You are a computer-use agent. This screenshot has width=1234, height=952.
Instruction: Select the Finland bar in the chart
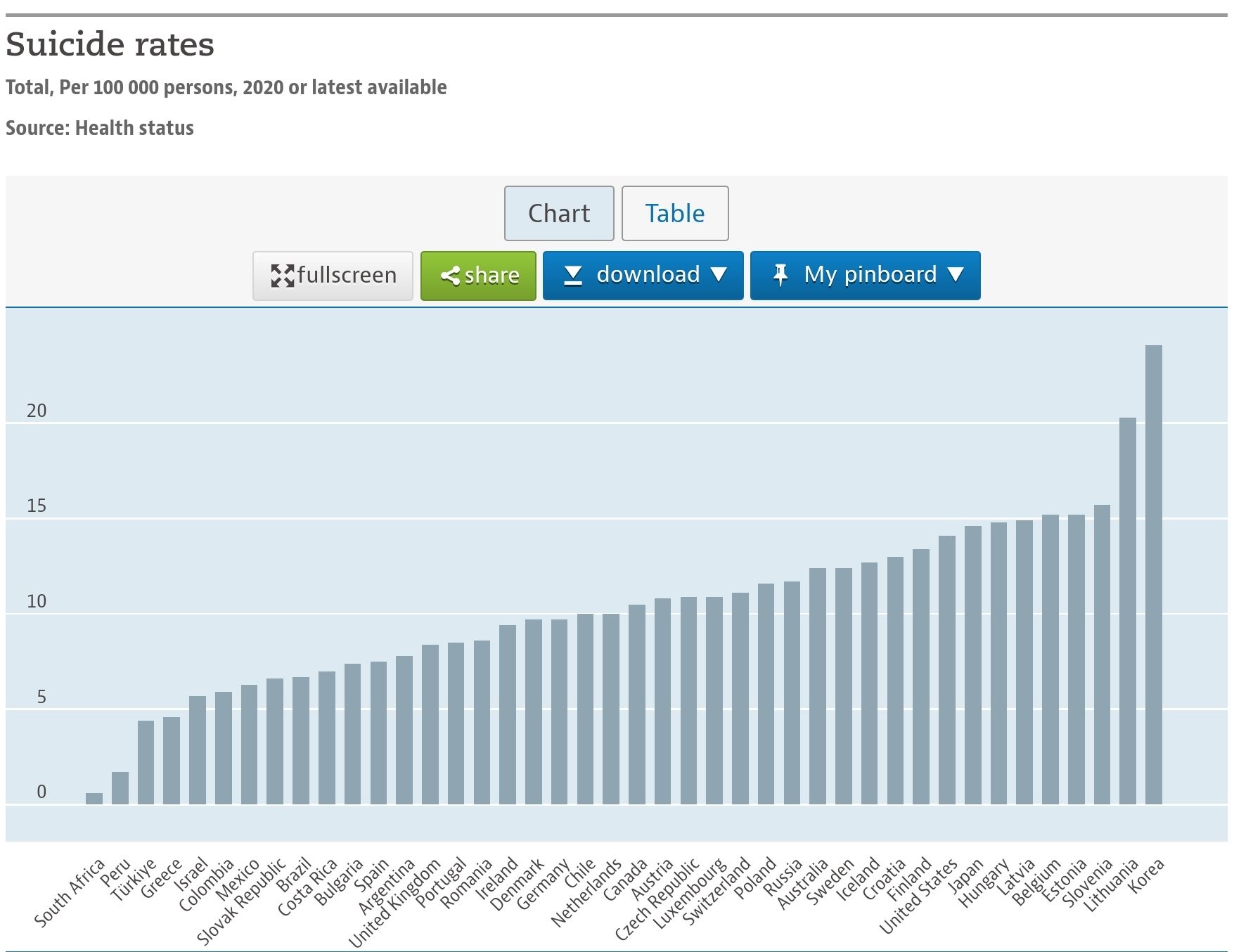[920, 676]
